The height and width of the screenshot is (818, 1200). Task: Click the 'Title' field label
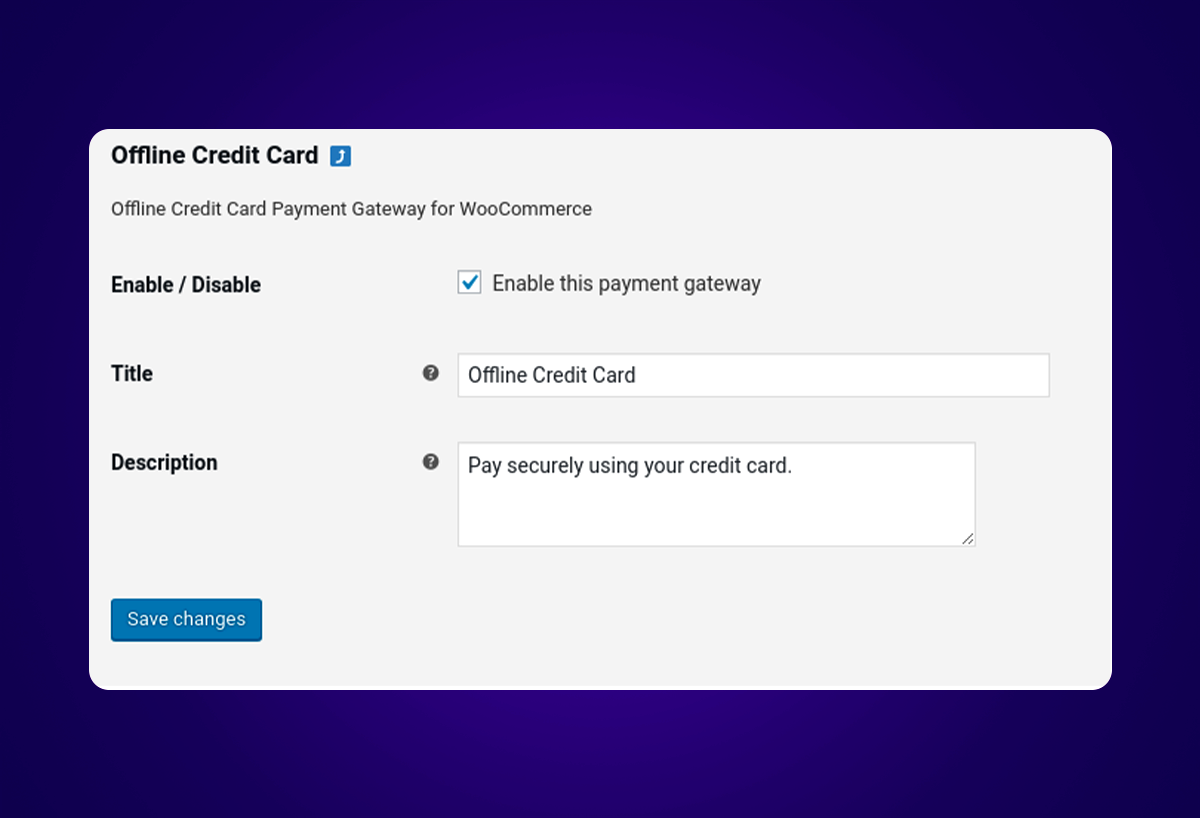(x=131, y=373)
